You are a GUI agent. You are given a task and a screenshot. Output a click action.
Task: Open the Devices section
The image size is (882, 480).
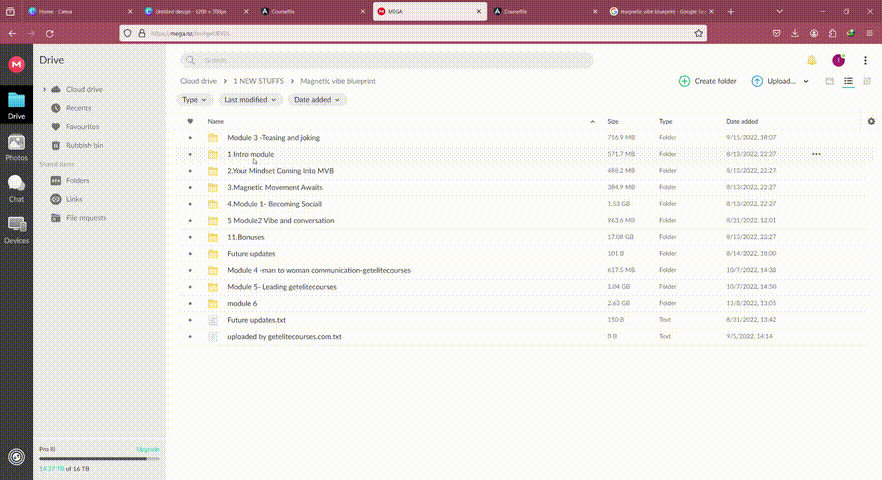(x=16, y=230)
